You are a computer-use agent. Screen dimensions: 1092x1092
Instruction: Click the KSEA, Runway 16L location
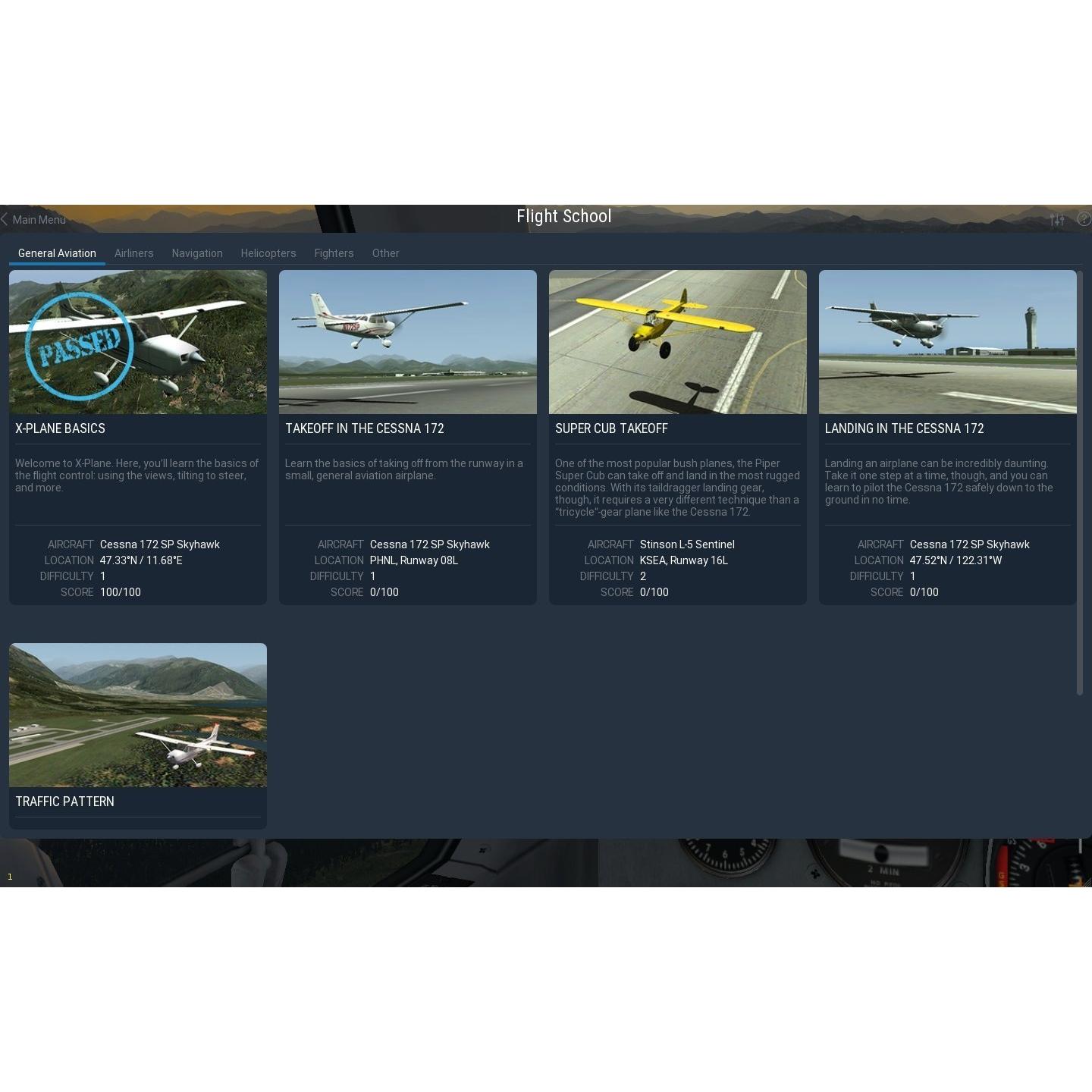[x=684, y=560]
